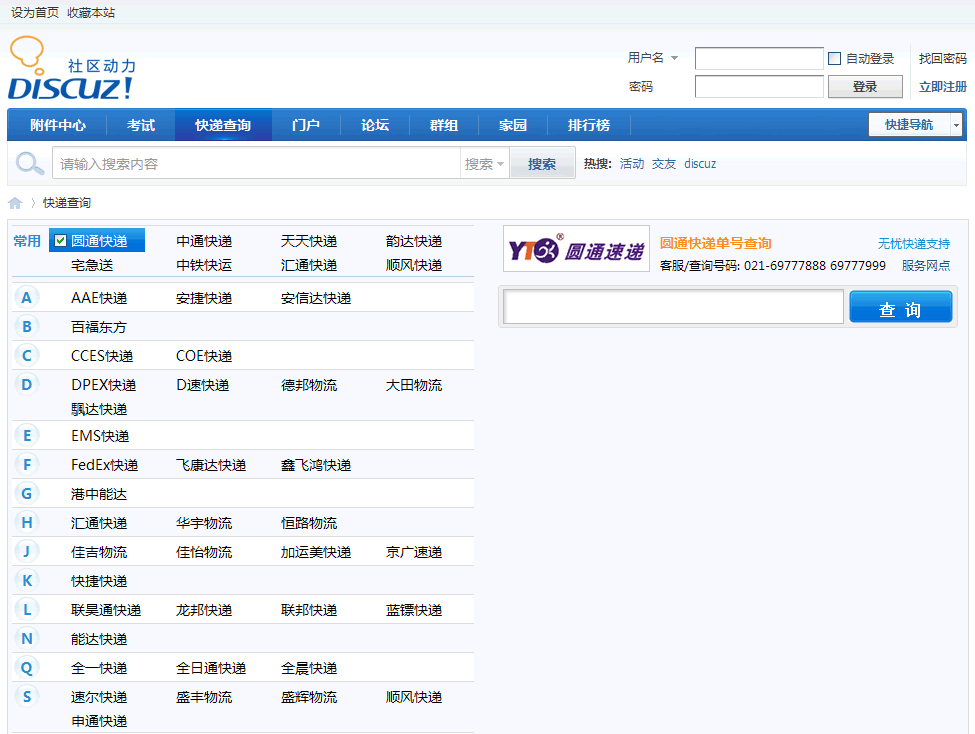Click the letter Q index icon
The image size is (975, 734).
26,667
